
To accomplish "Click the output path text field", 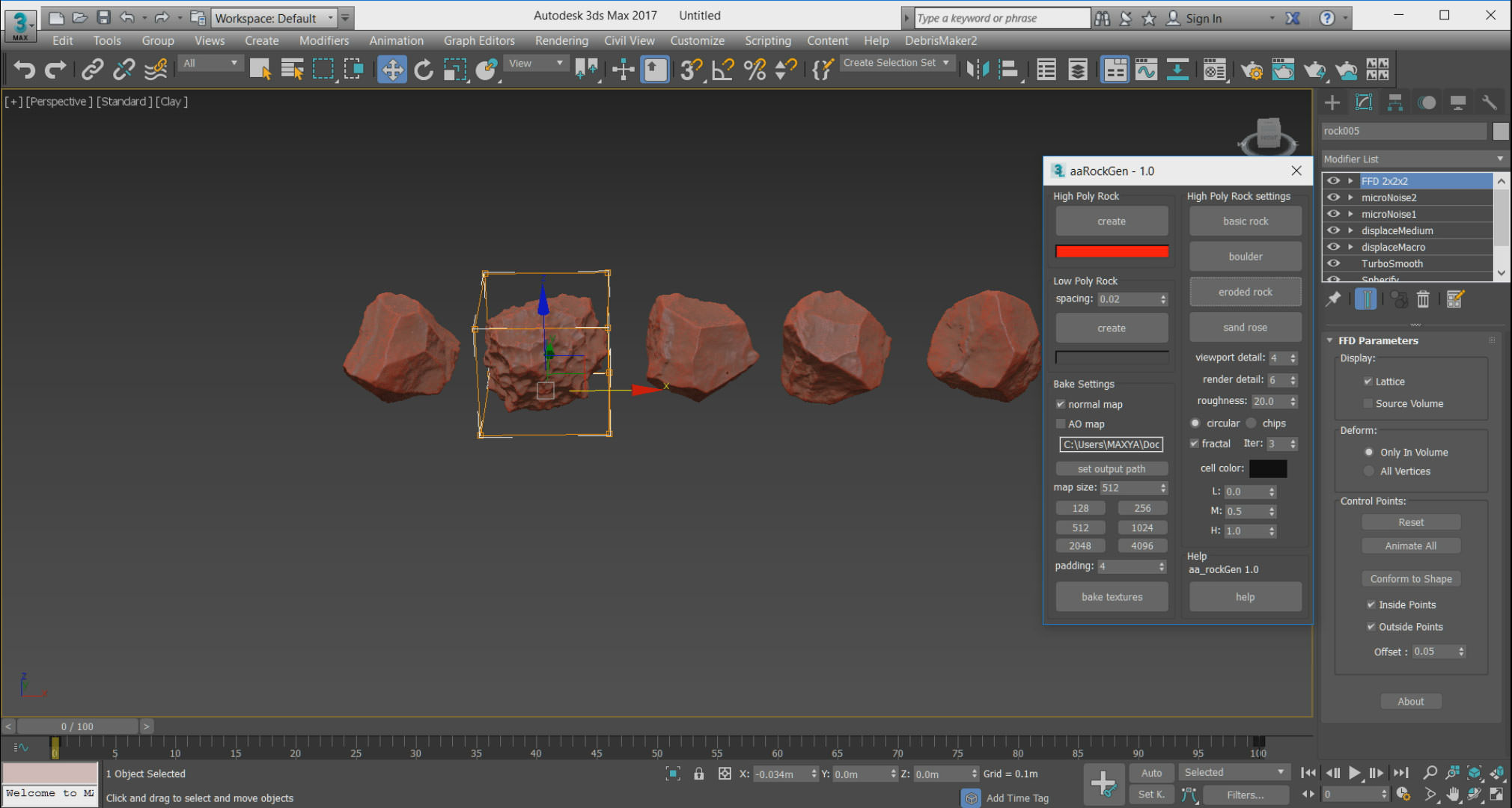I will (1112, 444).
